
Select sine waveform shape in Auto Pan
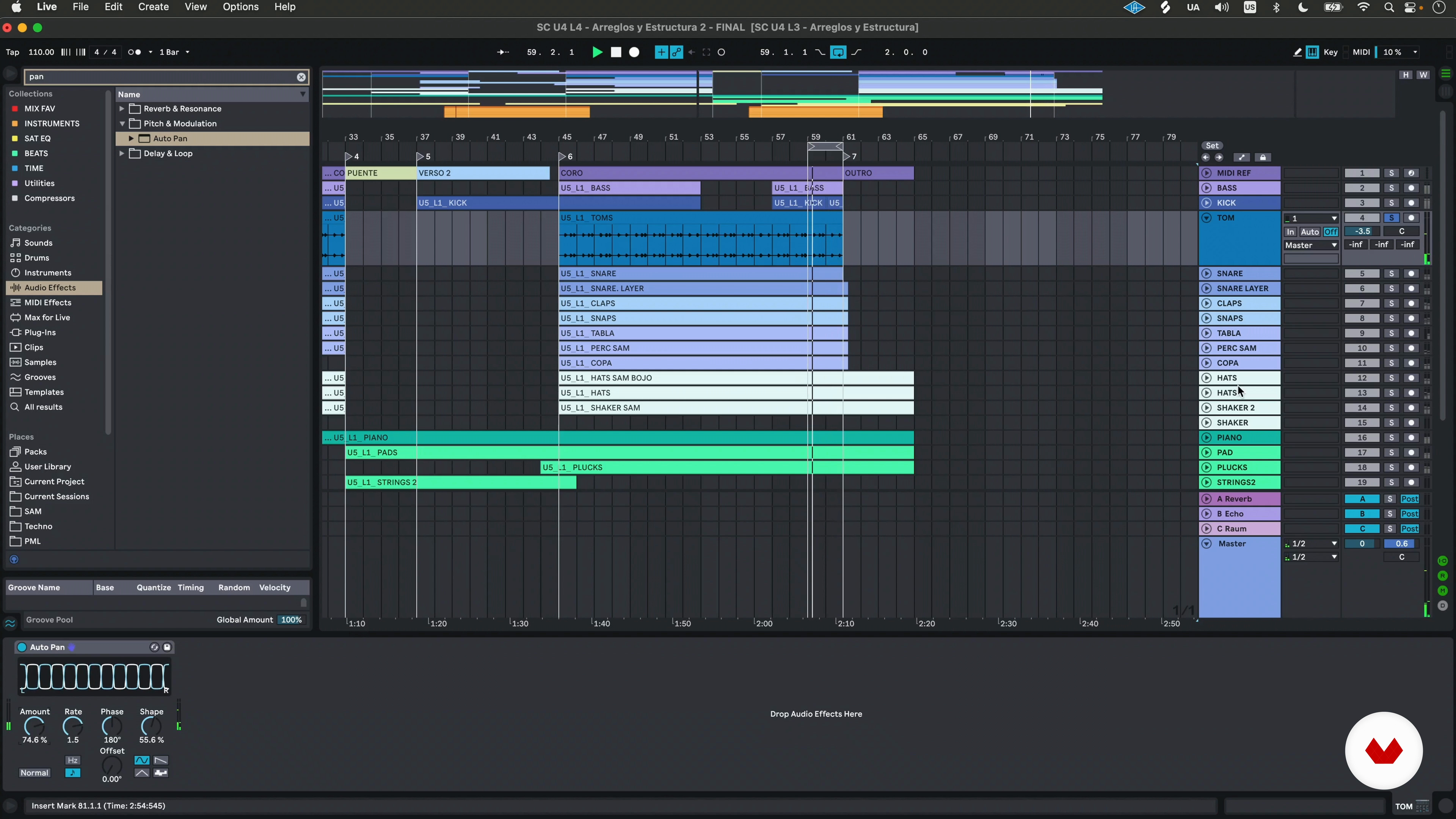point(142,760)
